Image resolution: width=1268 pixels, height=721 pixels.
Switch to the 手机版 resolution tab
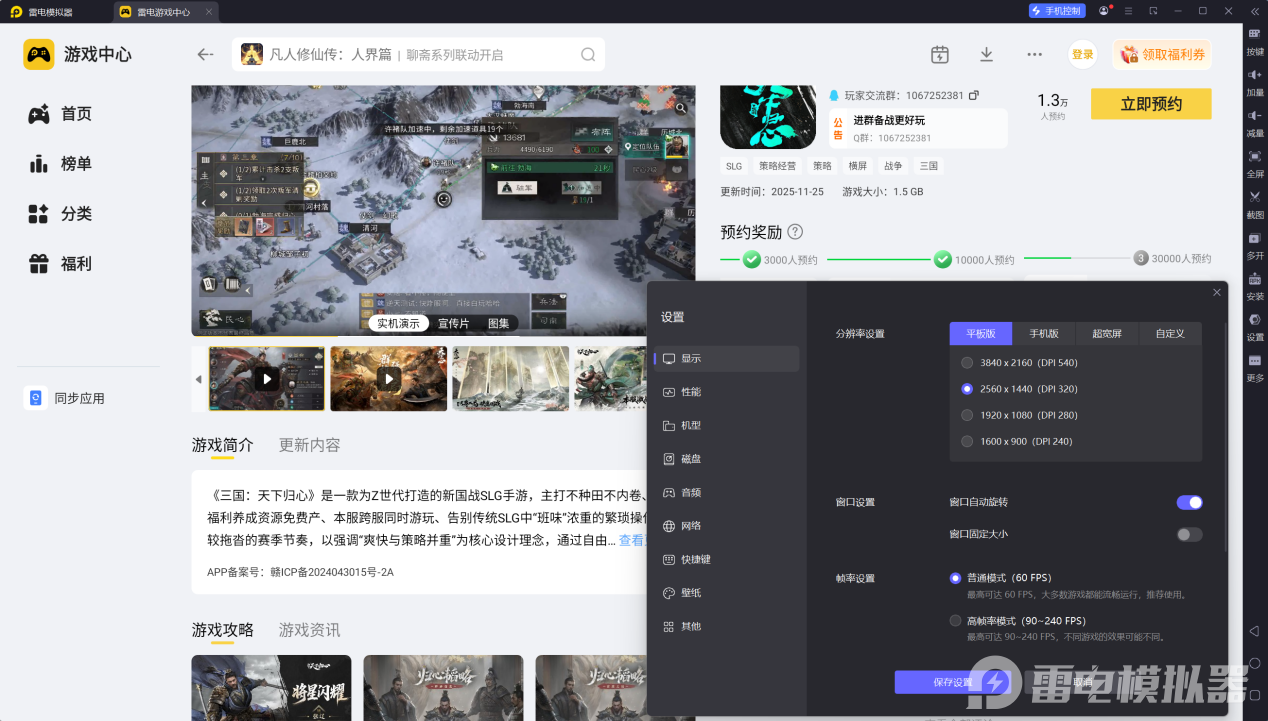(x=1044, y=334)
